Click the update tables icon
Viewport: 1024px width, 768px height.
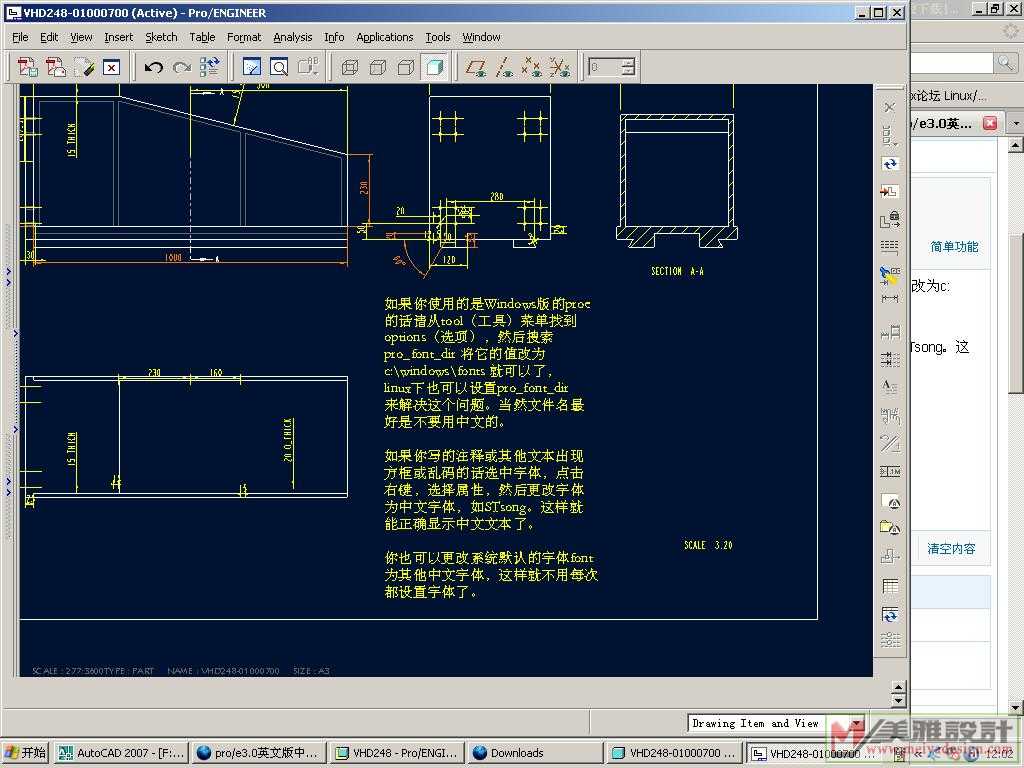[x=889, y=615]
